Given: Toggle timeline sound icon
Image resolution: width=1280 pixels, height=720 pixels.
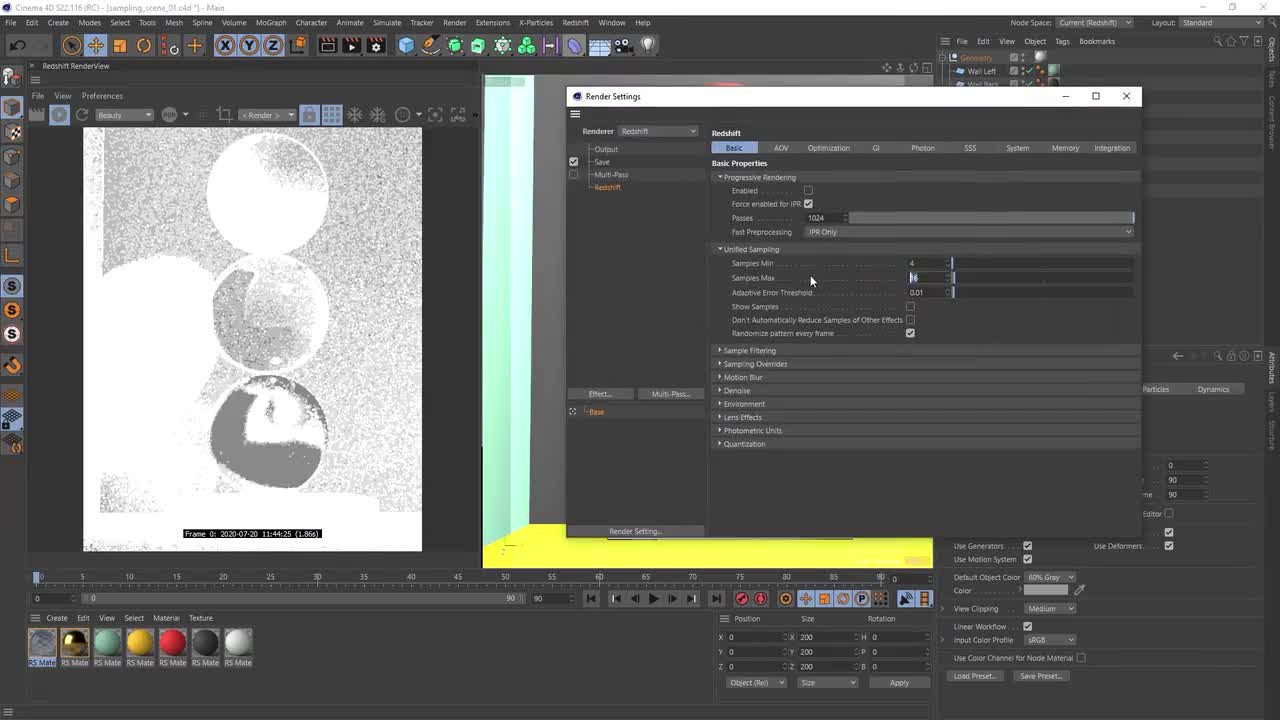Looking at the screenshot, I should point(905,598).
